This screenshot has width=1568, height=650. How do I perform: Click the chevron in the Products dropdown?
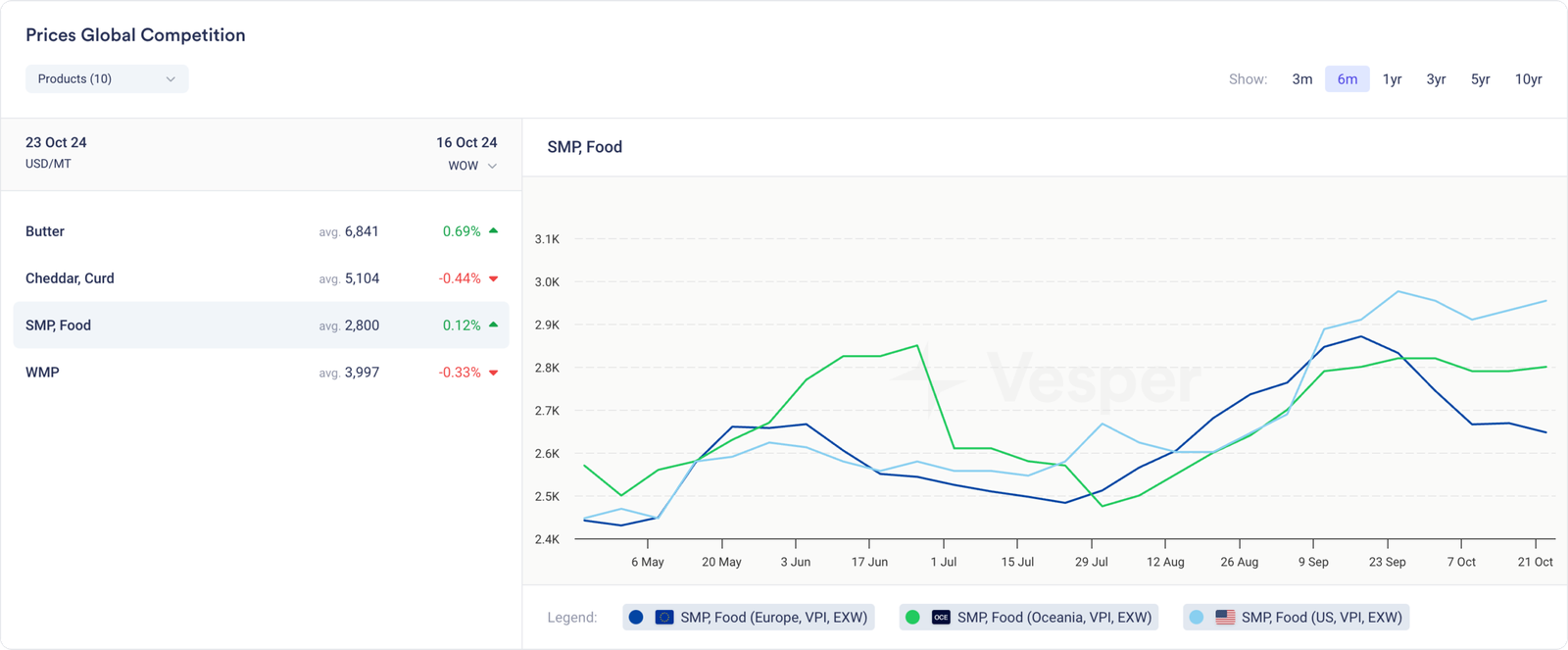(x=171, y=78)
